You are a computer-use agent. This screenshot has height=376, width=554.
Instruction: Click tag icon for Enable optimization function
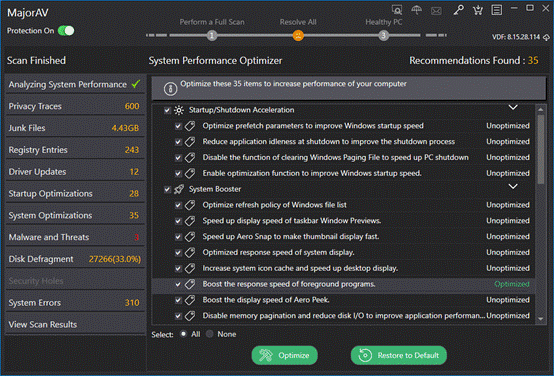pos(190,174)
